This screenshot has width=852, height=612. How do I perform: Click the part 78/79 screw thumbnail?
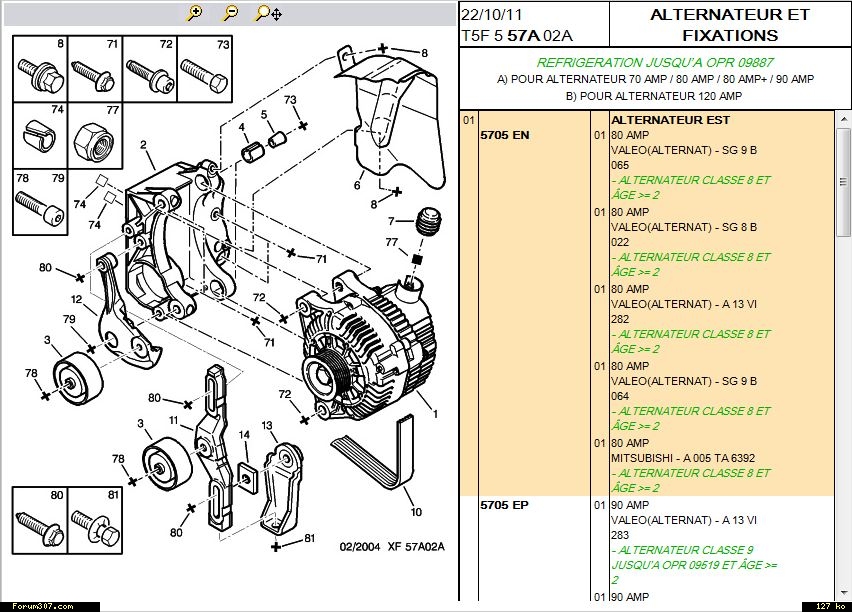pos(40,201)
